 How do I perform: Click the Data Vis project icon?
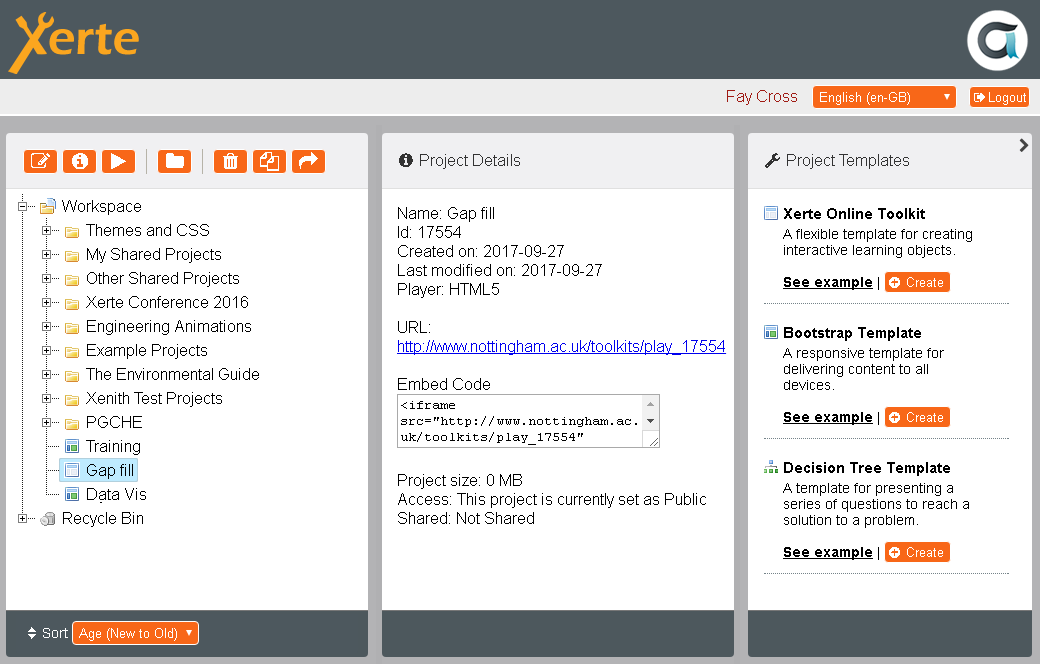pos(72,494)
